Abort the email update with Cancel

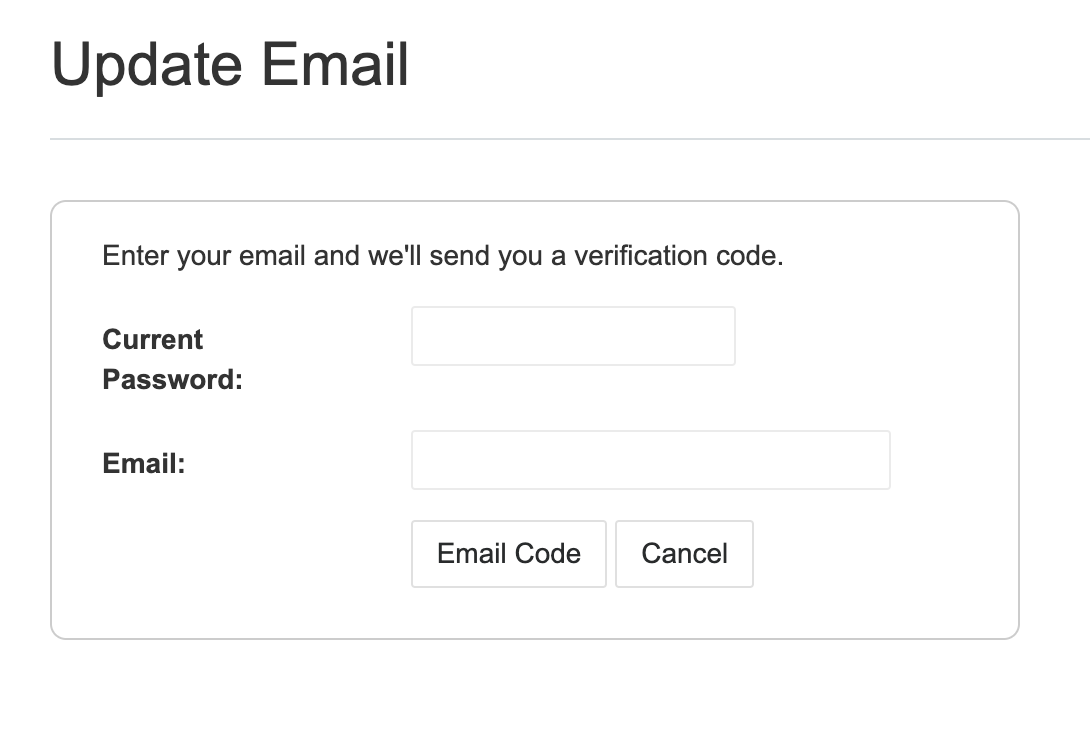[x=684, y=554]
